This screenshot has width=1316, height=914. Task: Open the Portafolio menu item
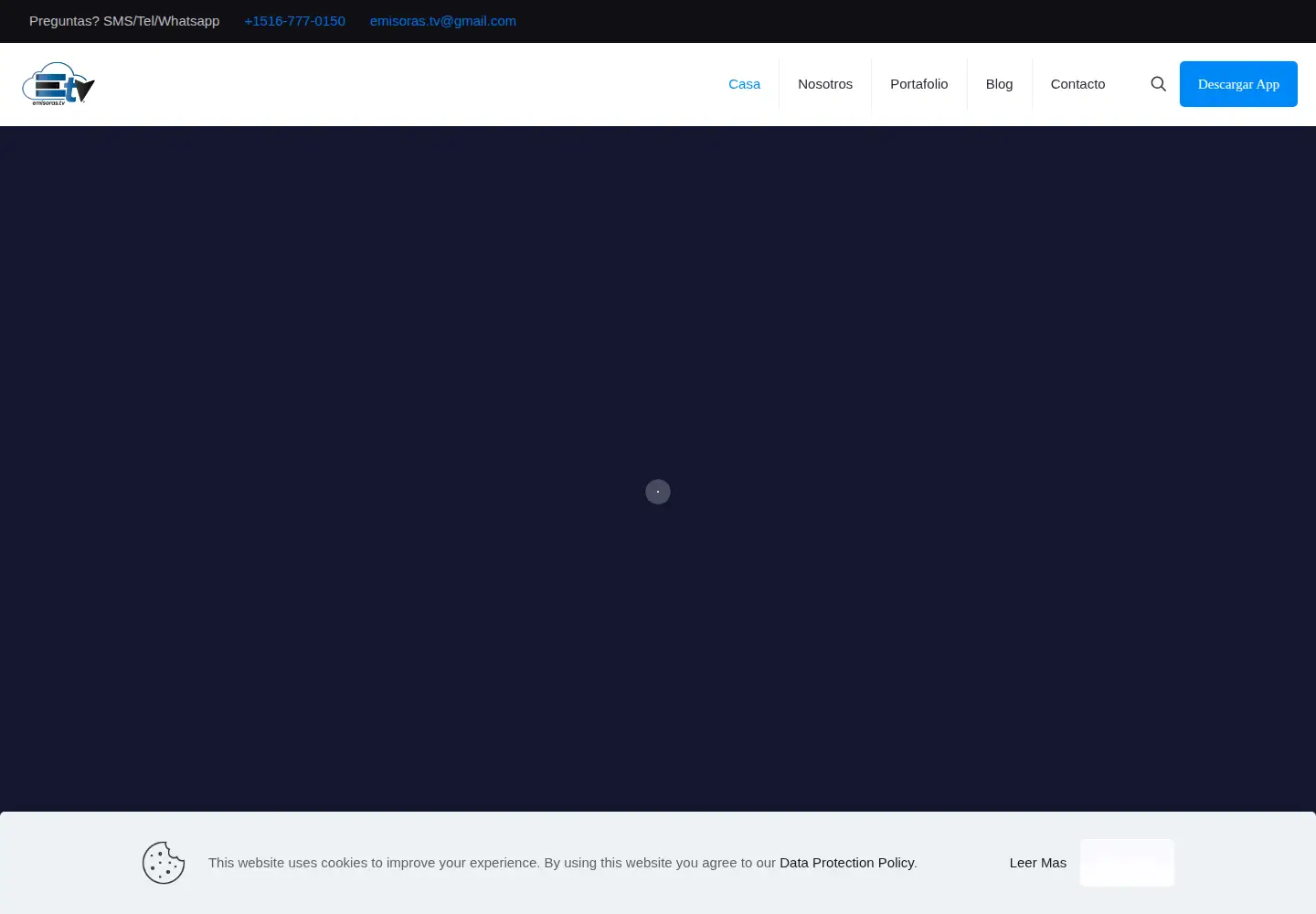click(x=919, y=84)
